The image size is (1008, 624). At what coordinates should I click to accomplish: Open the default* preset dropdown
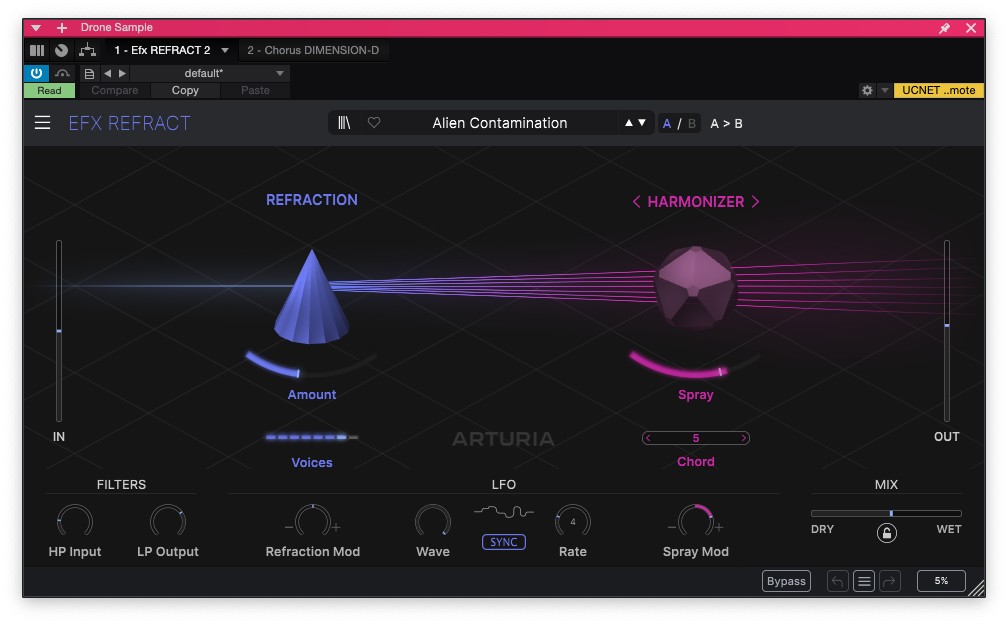(210, 73)
